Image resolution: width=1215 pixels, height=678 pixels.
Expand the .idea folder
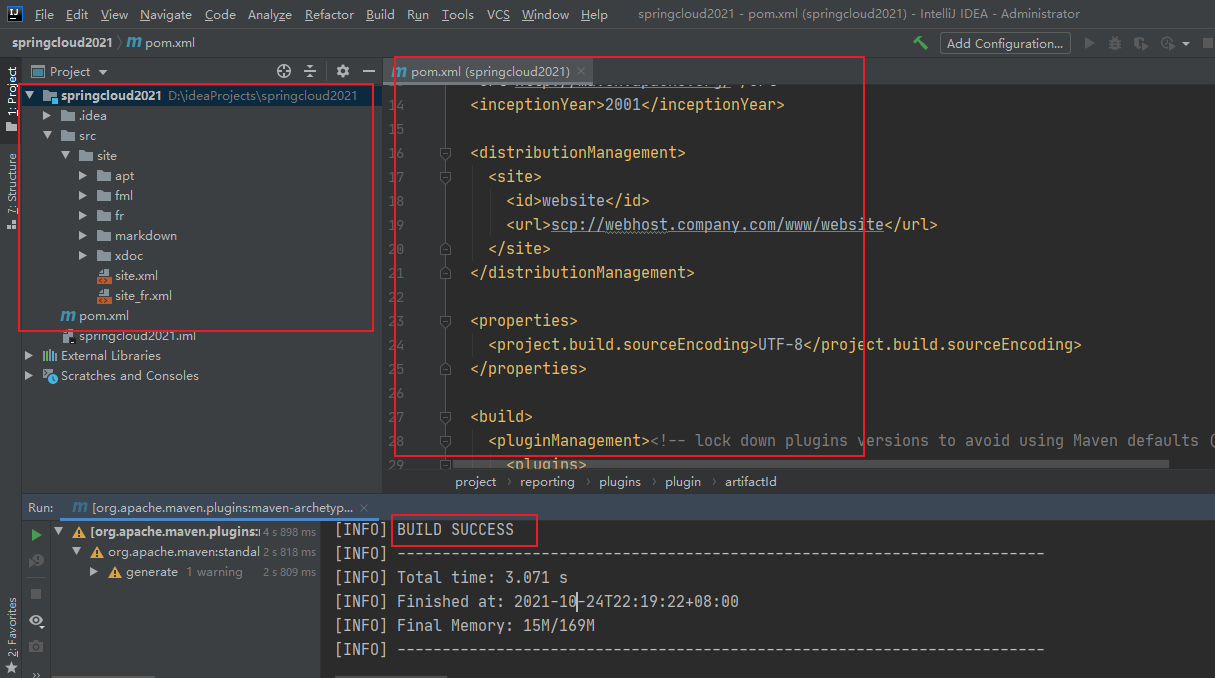46,116
